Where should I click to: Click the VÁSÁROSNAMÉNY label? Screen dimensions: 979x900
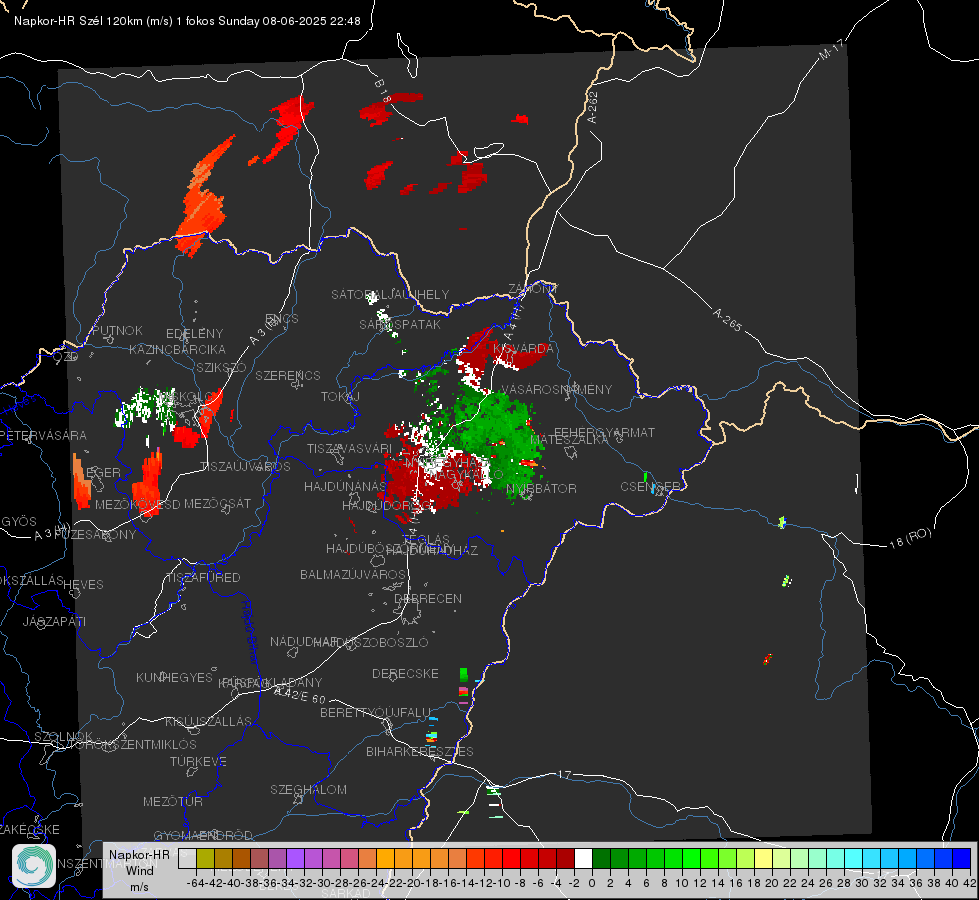(x=556, y=389)
